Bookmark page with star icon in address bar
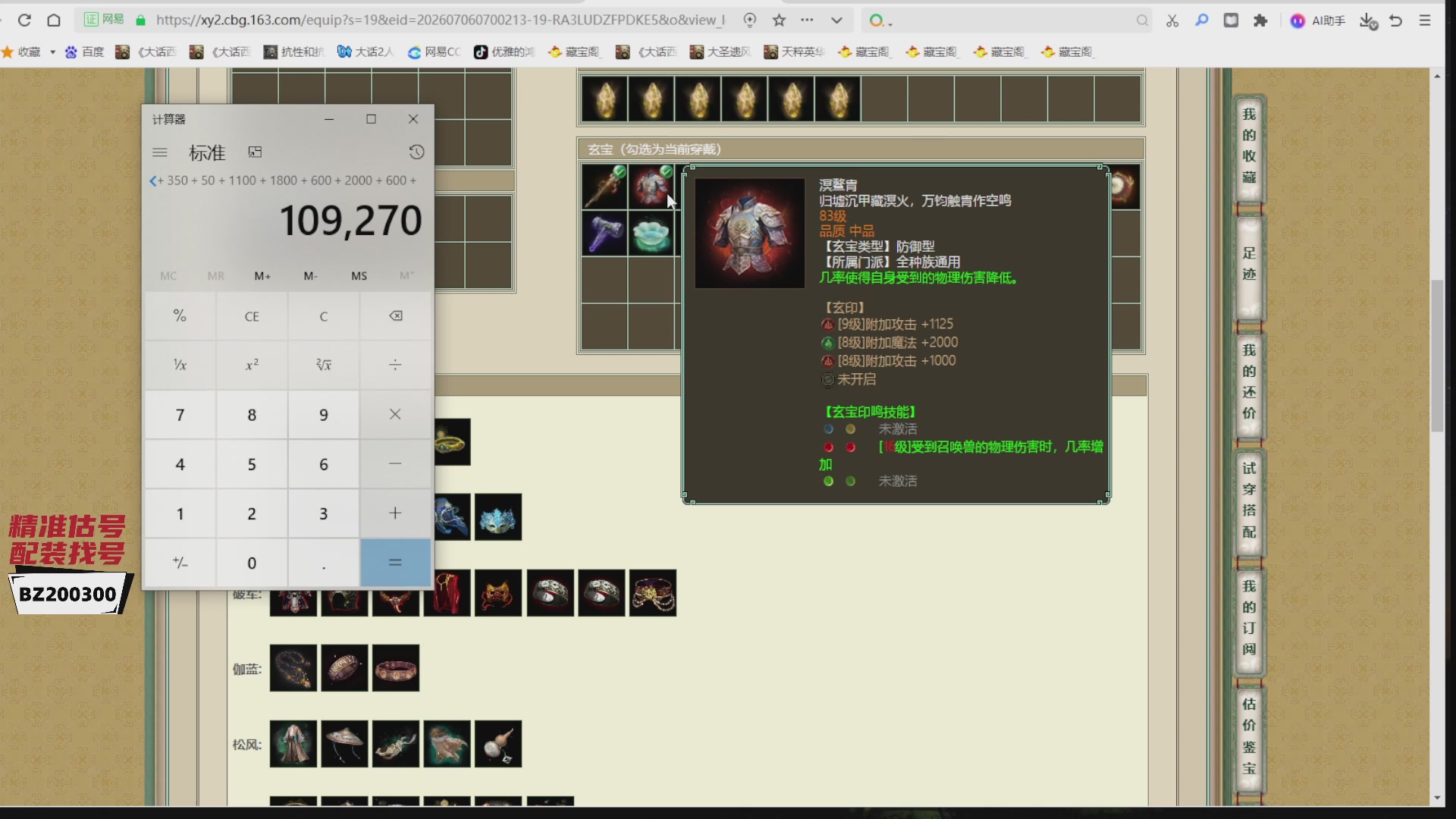Screen dimensions: 1456x819 pos(779,20)
